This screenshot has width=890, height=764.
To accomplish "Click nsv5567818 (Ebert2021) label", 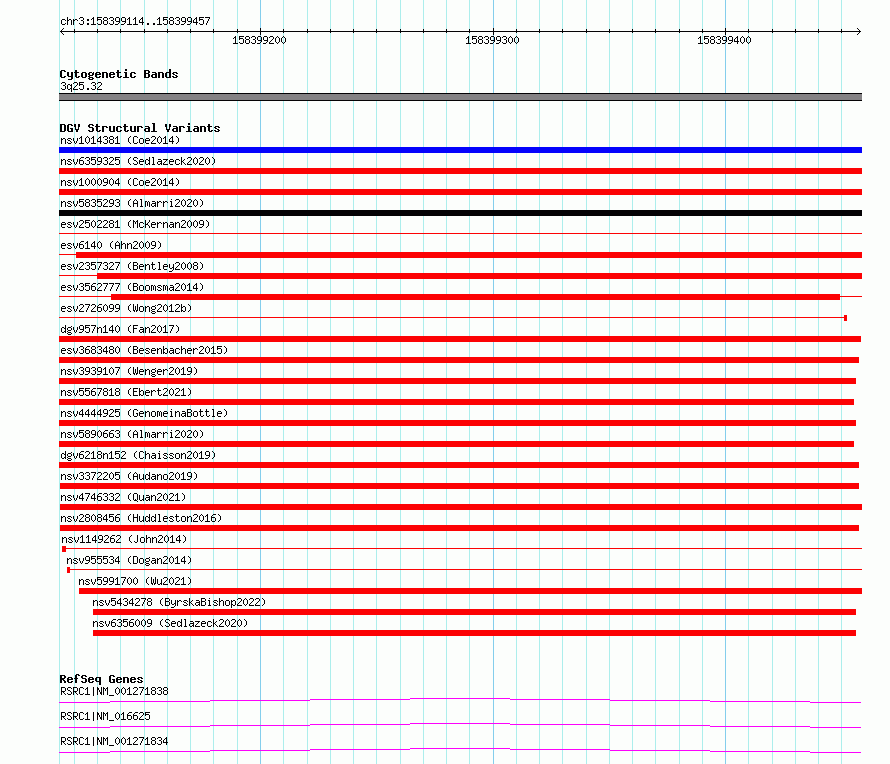I will (x=126, y=392).
